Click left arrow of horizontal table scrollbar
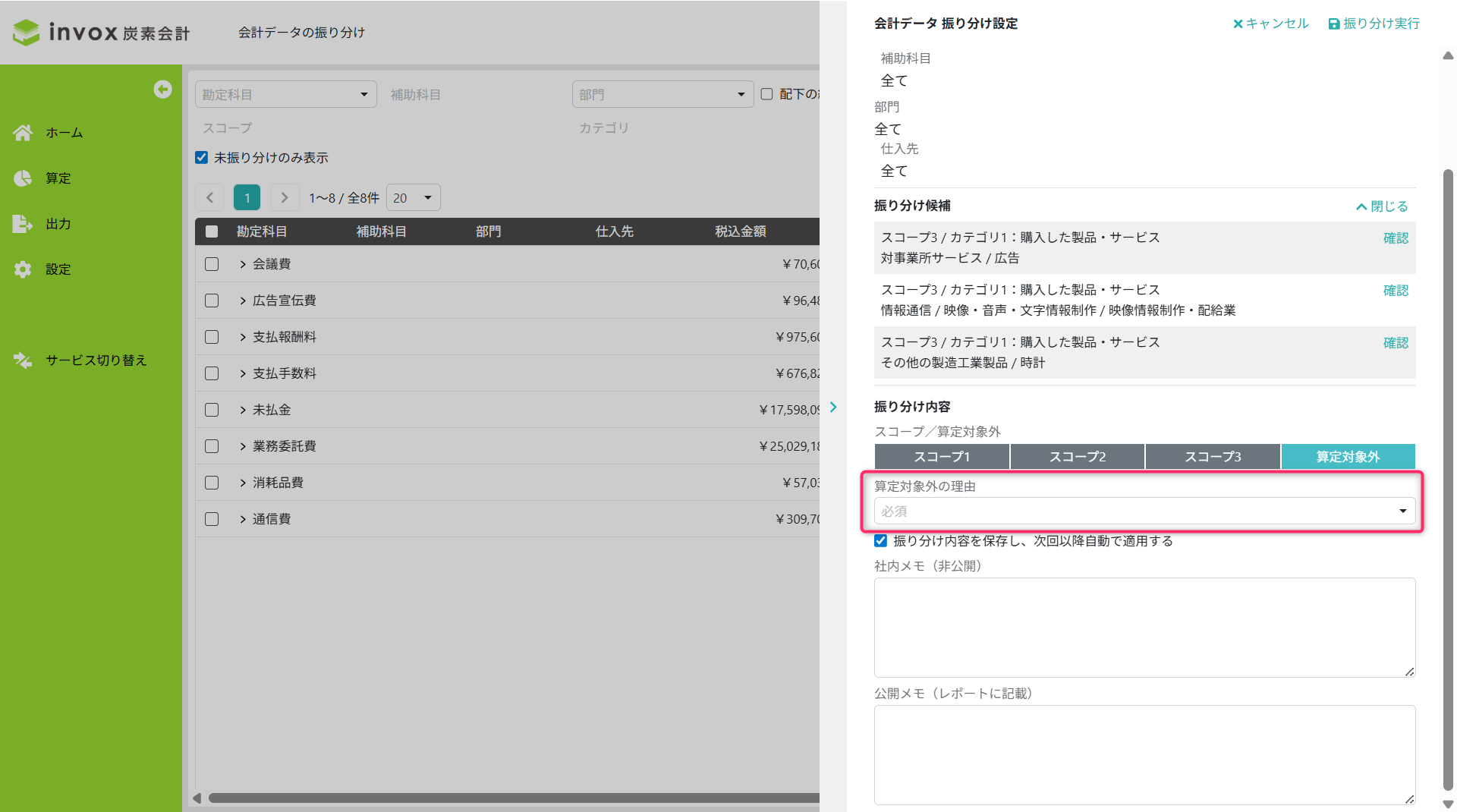1457x812 pixels. pyautogui.click(x=197, y=798)
